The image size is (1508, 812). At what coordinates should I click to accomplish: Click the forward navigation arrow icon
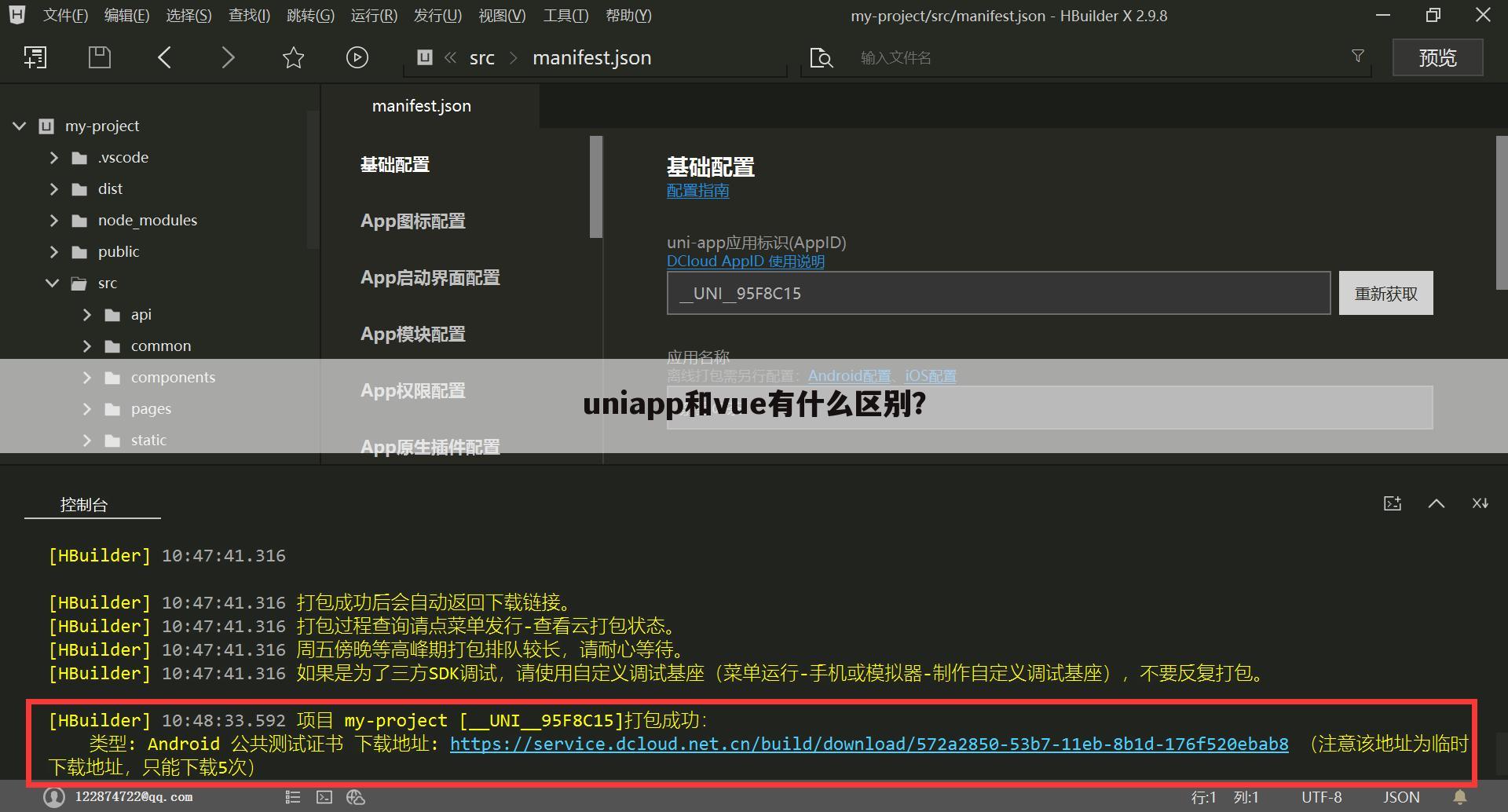click(228, 57)
